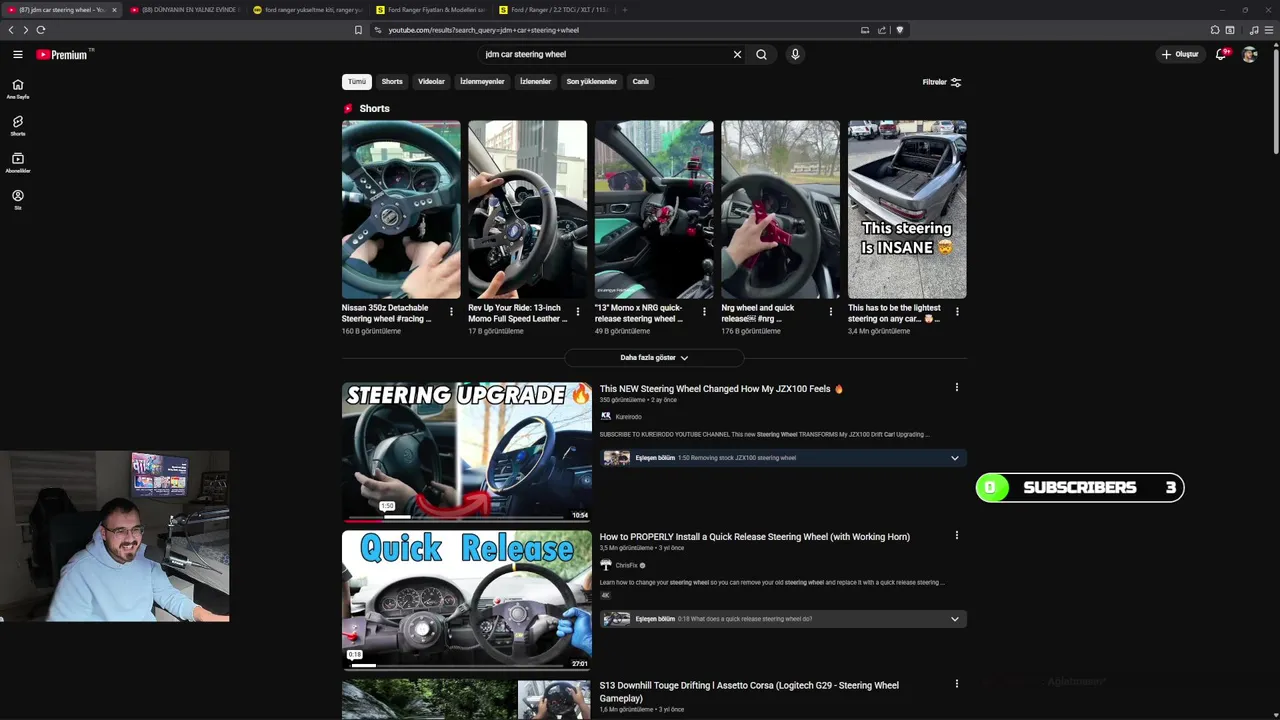
Task: Click the Oluştur create button
Action: tap(1180, 55)
